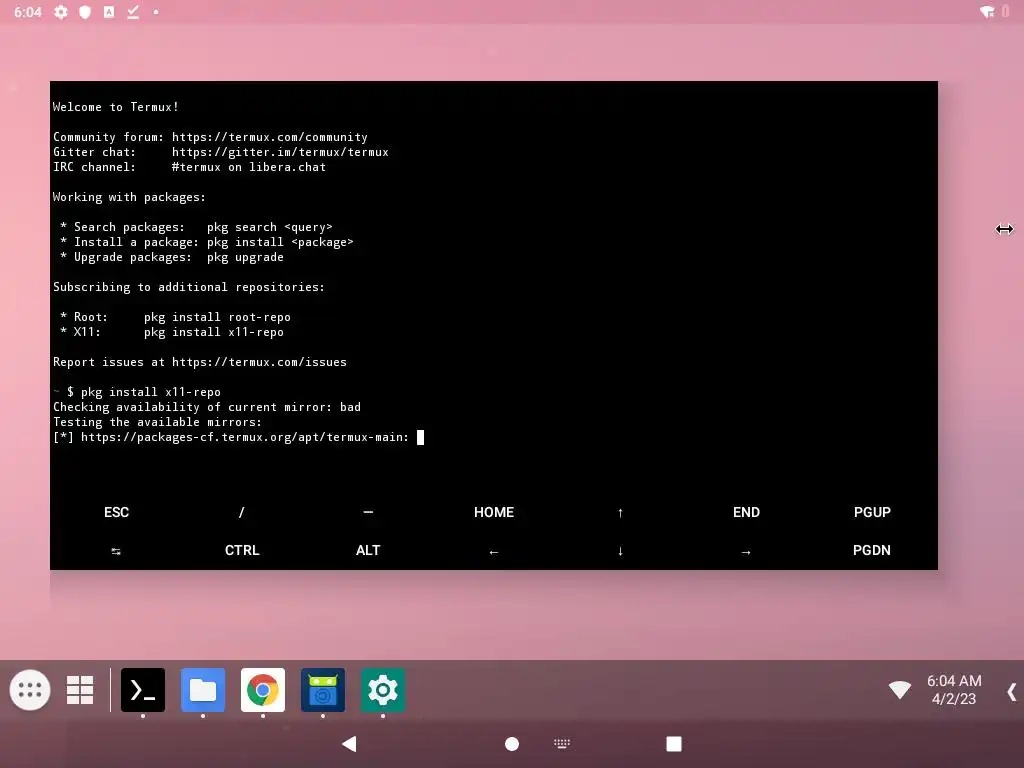This screenshot has height=768, width=1024.
Task: Show the on-screen keyboard switcher
Action: click(x=562, y=744)
